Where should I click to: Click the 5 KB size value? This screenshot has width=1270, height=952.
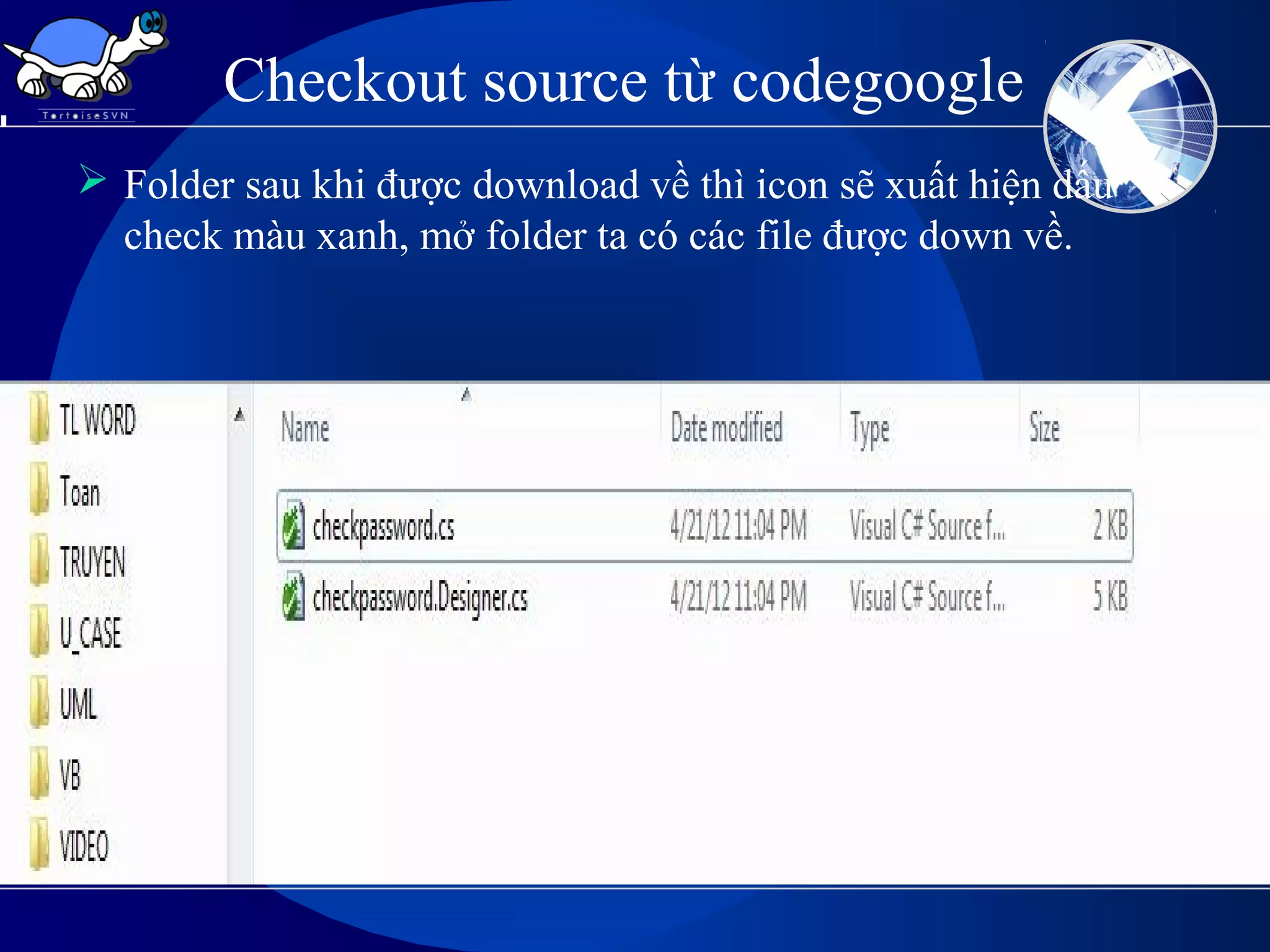click(x=1110, y=597)
